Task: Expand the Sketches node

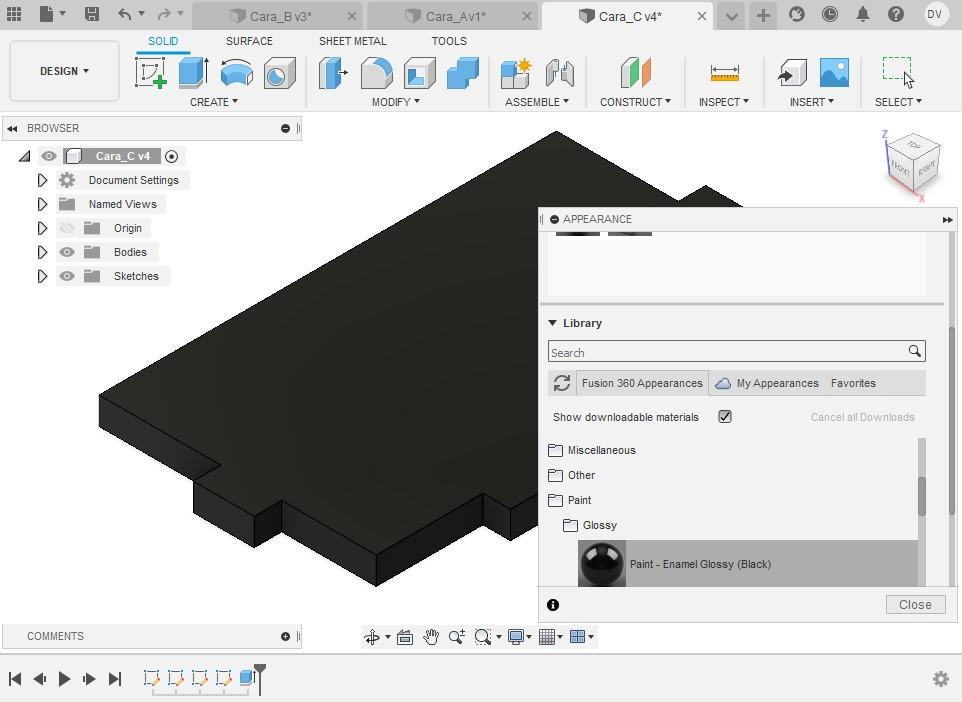Action: [42, 276]
